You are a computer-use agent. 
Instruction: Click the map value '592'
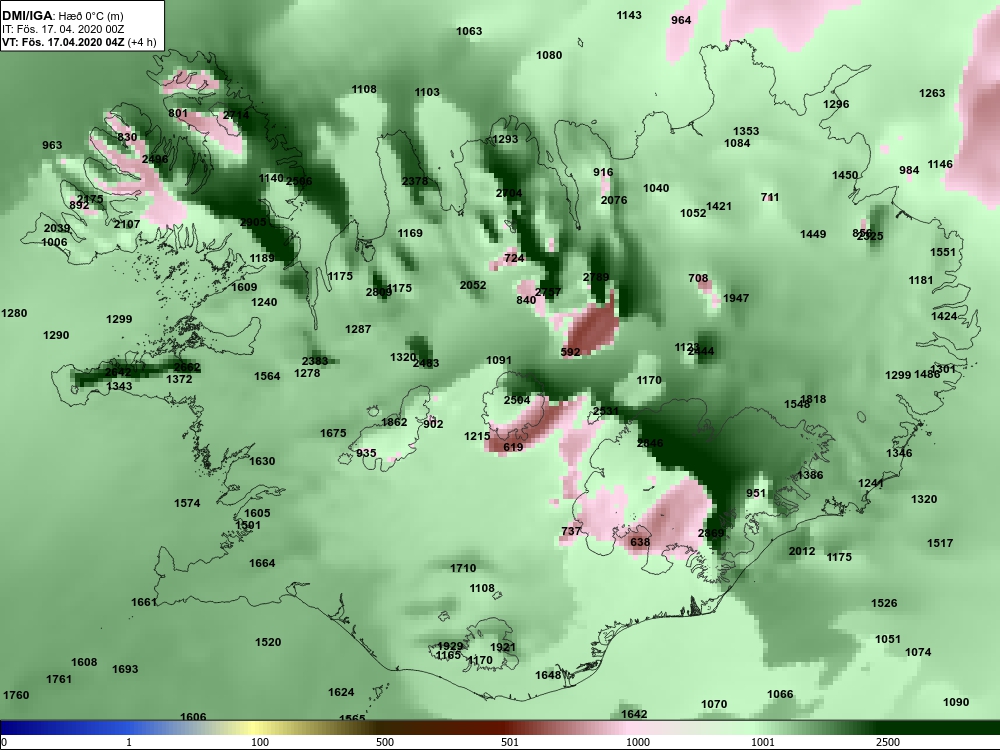[x=570, y=352]
